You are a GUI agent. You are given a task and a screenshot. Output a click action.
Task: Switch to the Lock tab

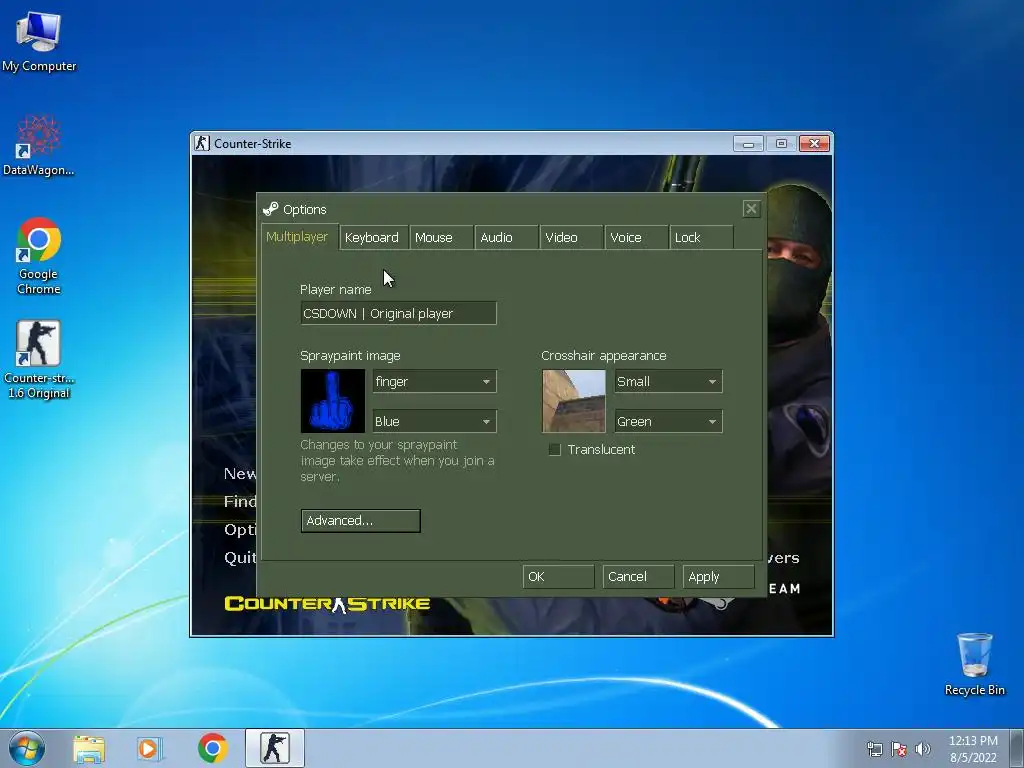click(x=701, y=238)
